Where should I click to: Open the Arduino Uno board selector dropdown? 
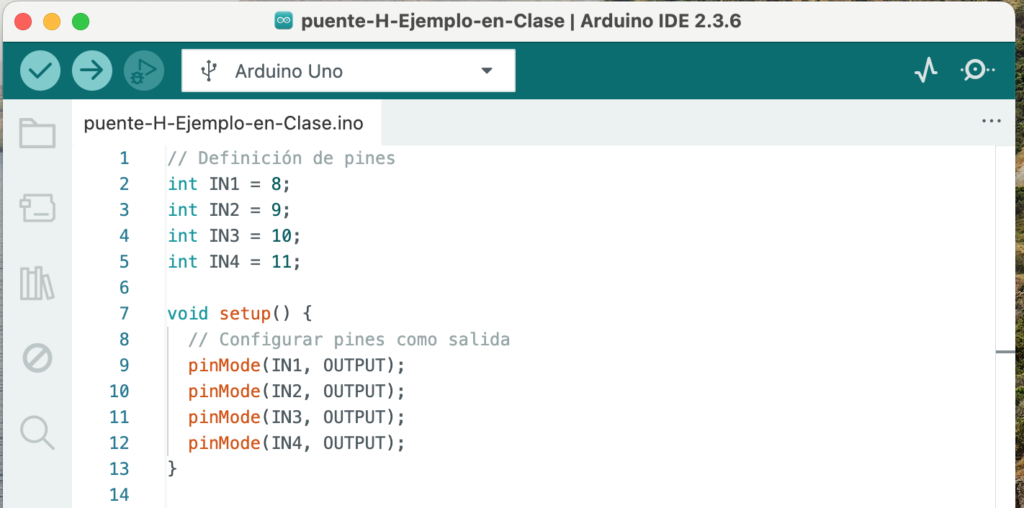point(348,71)
